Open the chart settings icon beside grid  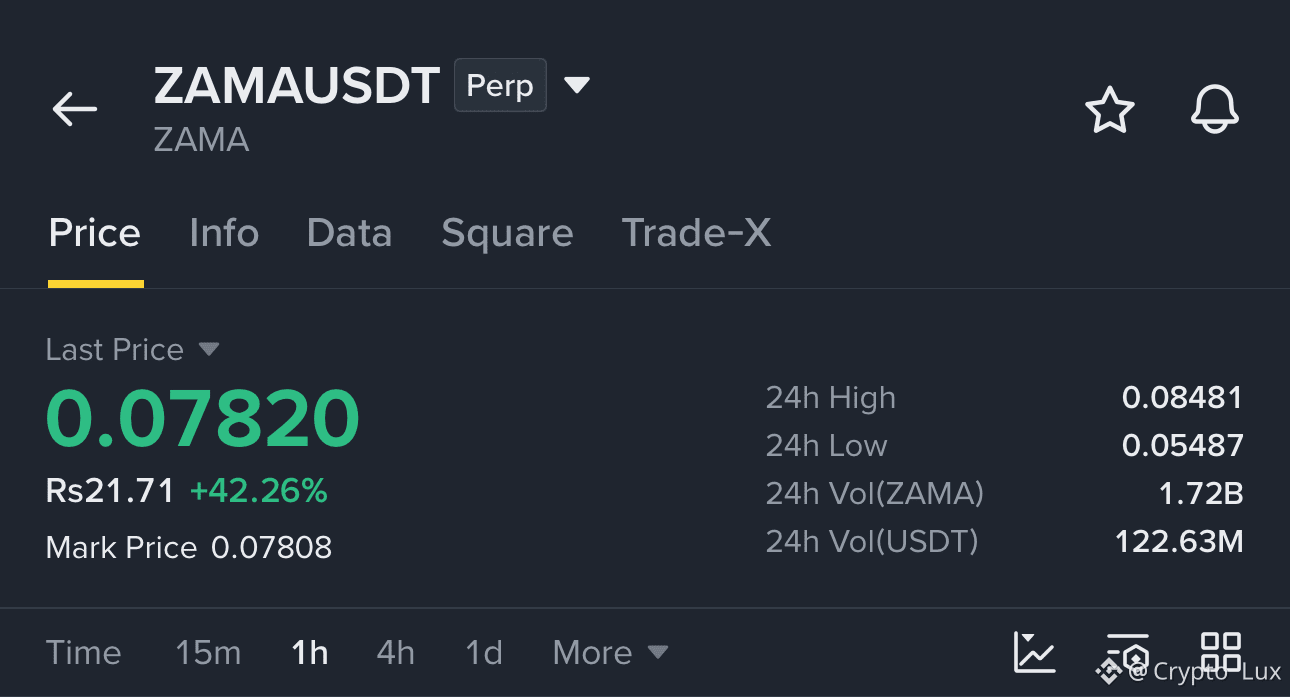(1128, 653)
